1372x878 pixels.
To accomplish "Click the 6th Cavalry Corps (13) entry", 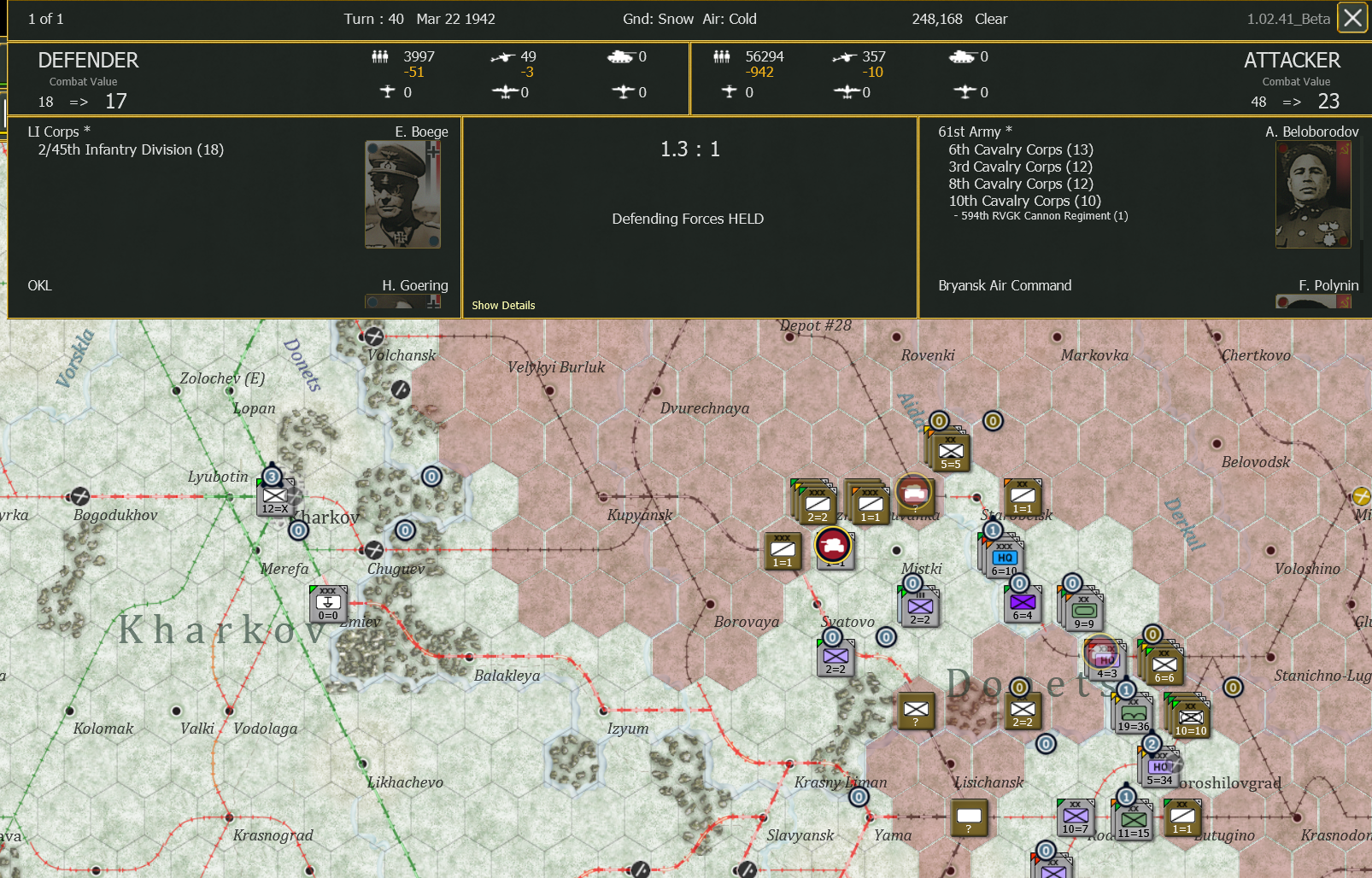I will (x=1021, y=149).
